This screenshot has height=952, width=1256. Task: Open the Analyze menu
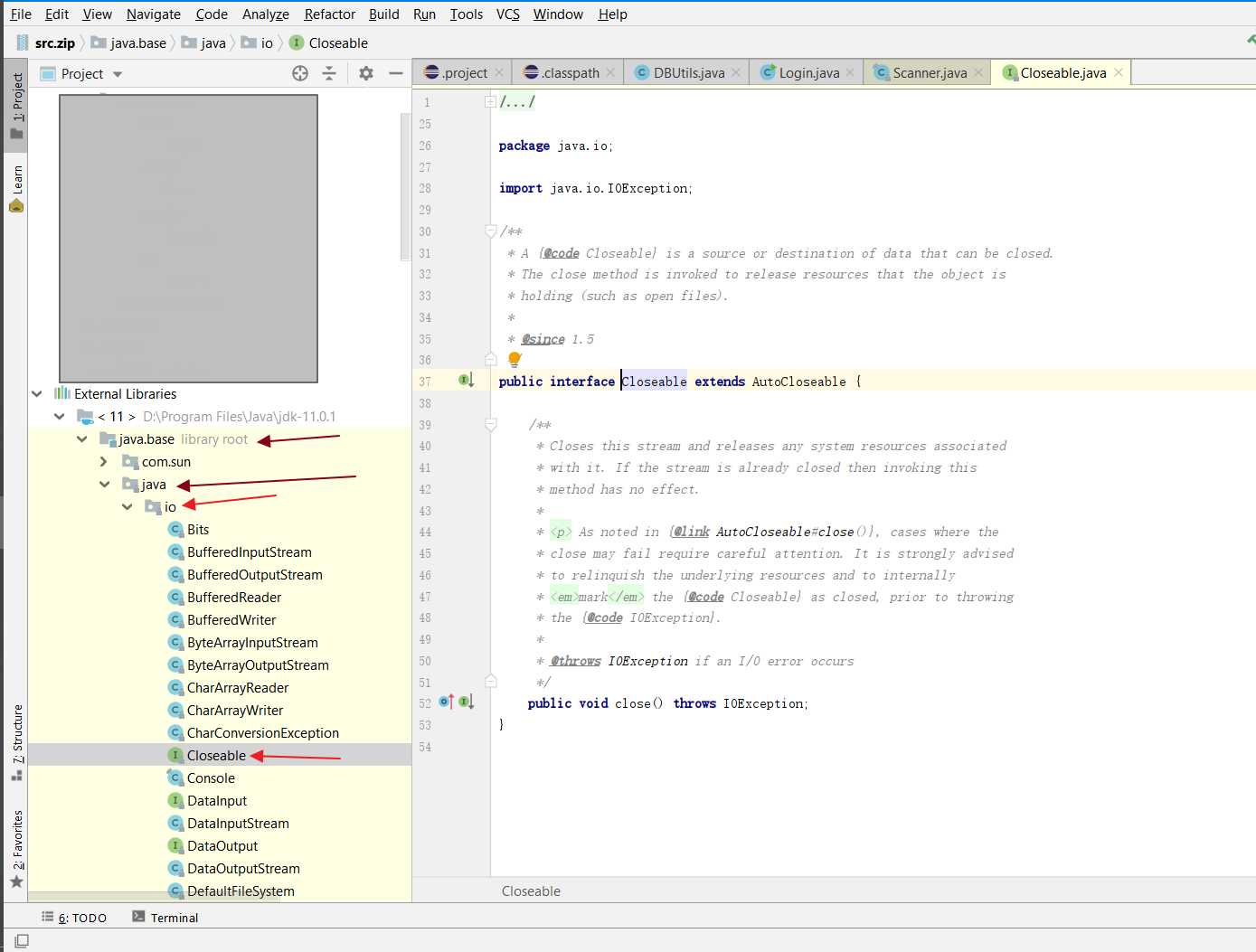tap(265, 14)
